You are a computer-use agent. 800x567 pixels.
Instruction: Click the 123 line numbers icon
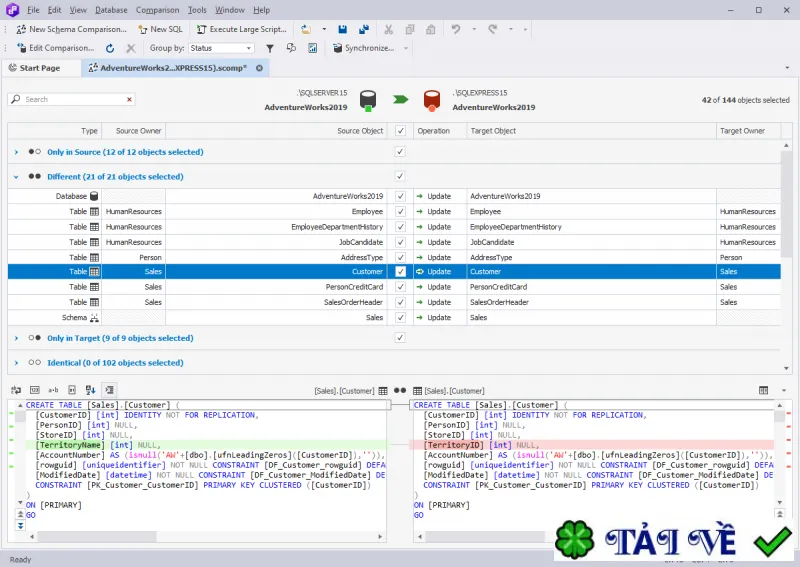(x=35, y=390)
